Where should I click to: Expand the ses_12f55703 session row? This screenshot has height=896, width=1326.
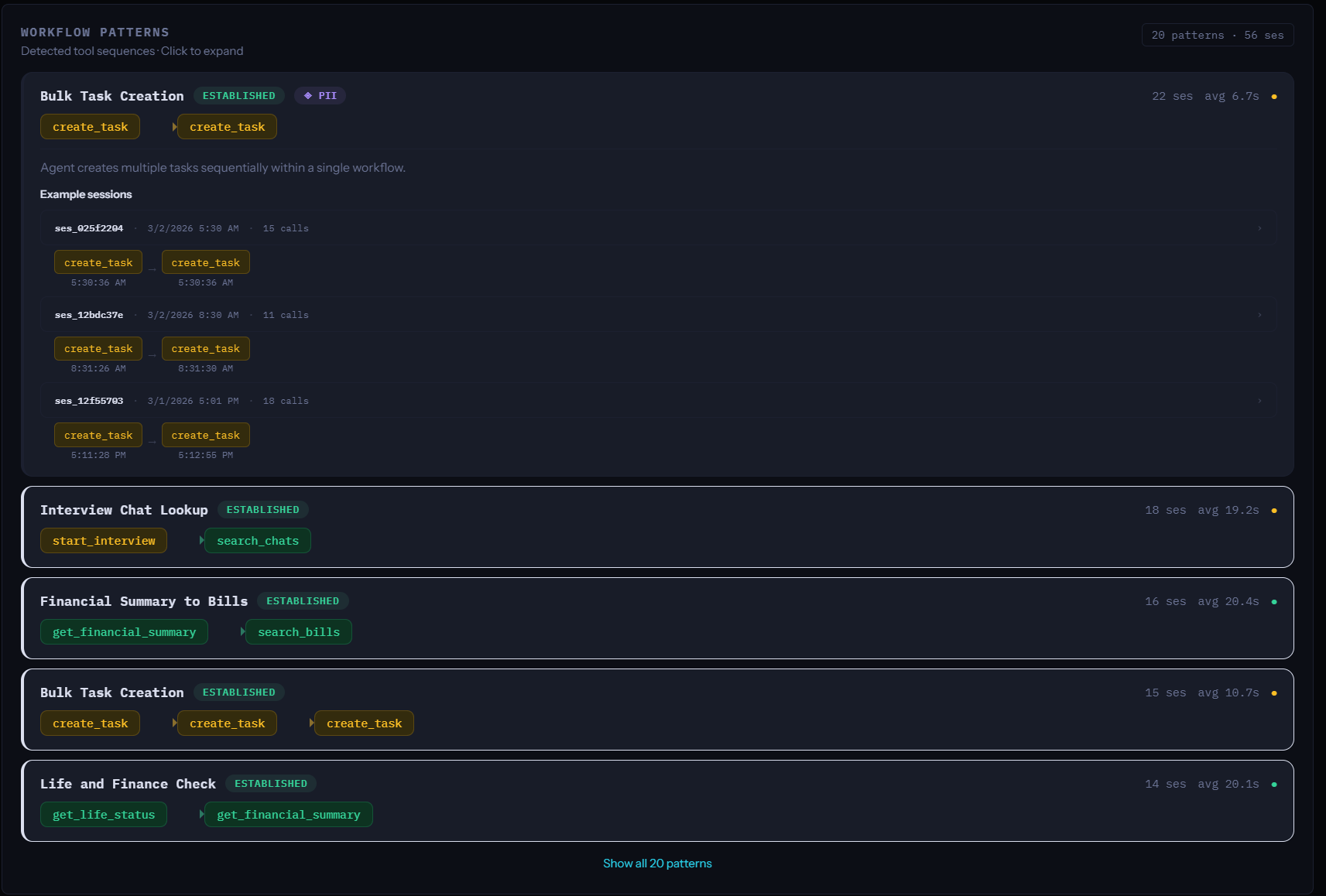click(1259, 400)
